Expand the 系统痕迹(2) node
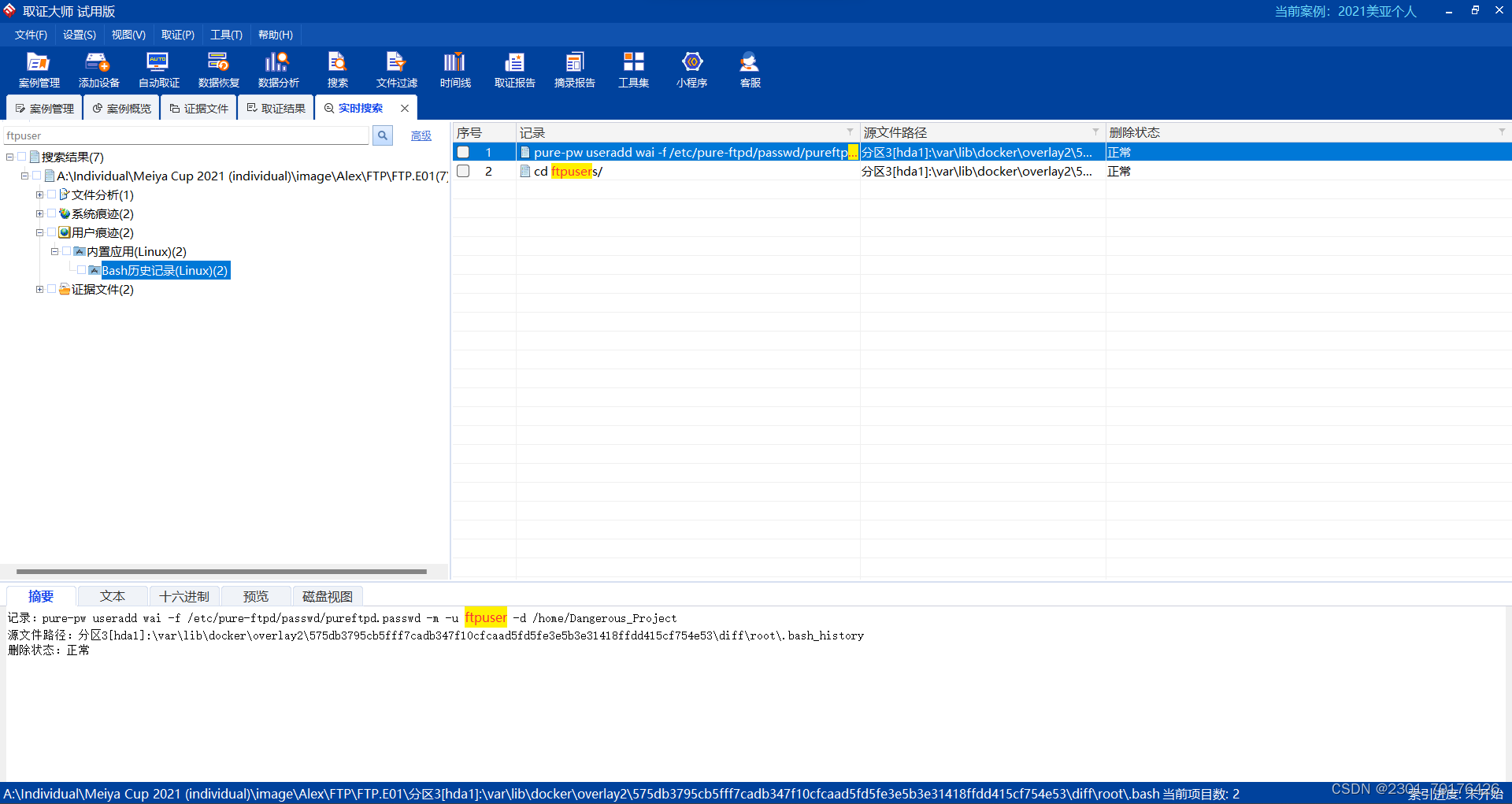 point(39,213)
